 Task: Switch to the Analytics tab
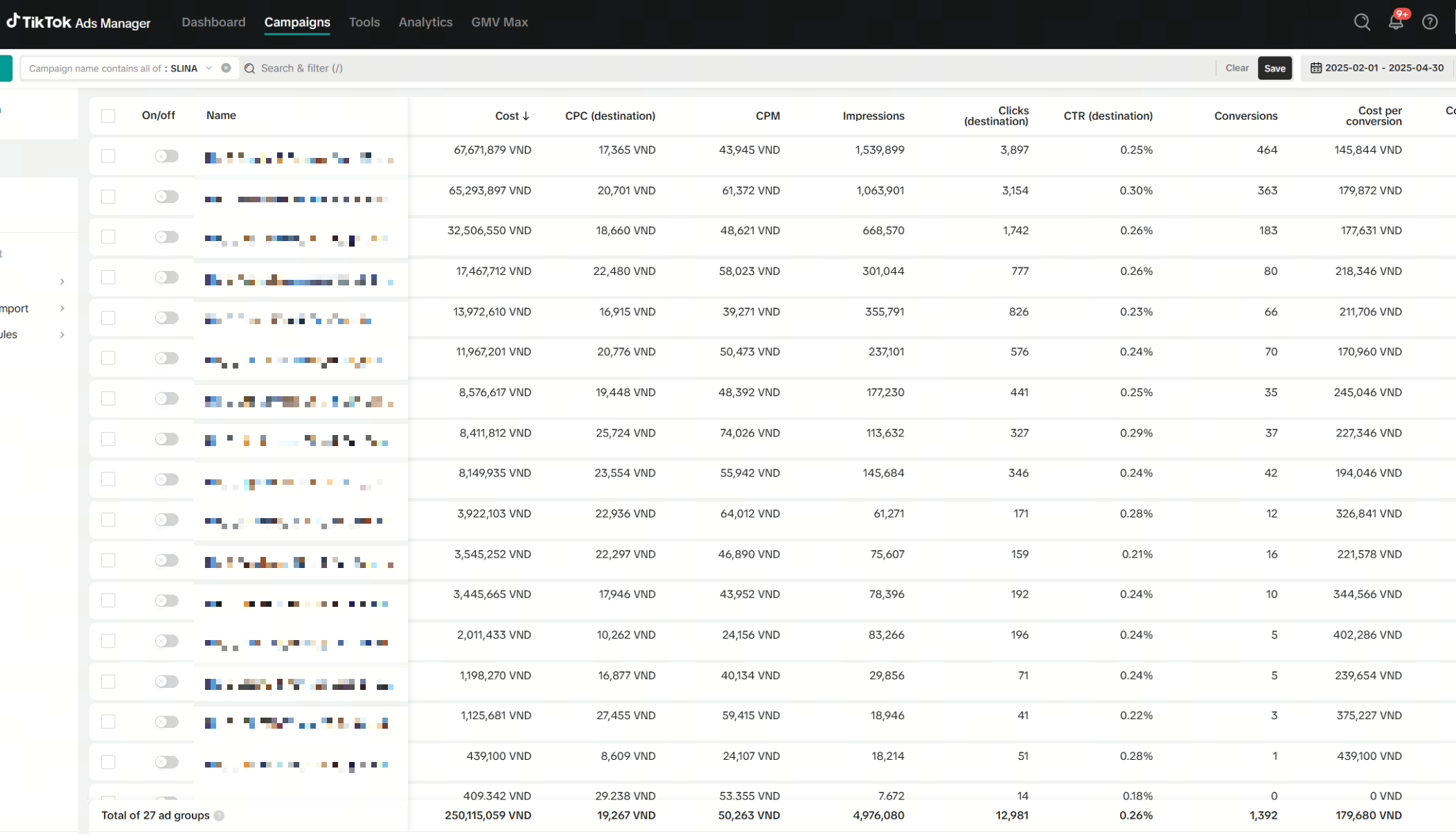click(x=425, y=22)
